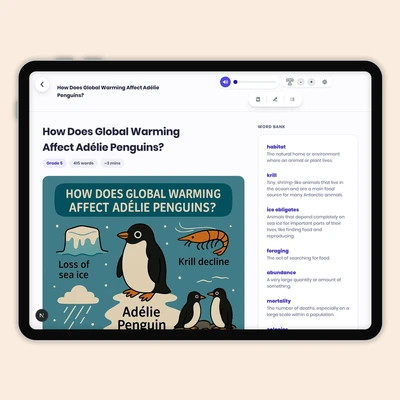400x400 pixels.
Task: Open the list view icon
Action: point(292,99)
